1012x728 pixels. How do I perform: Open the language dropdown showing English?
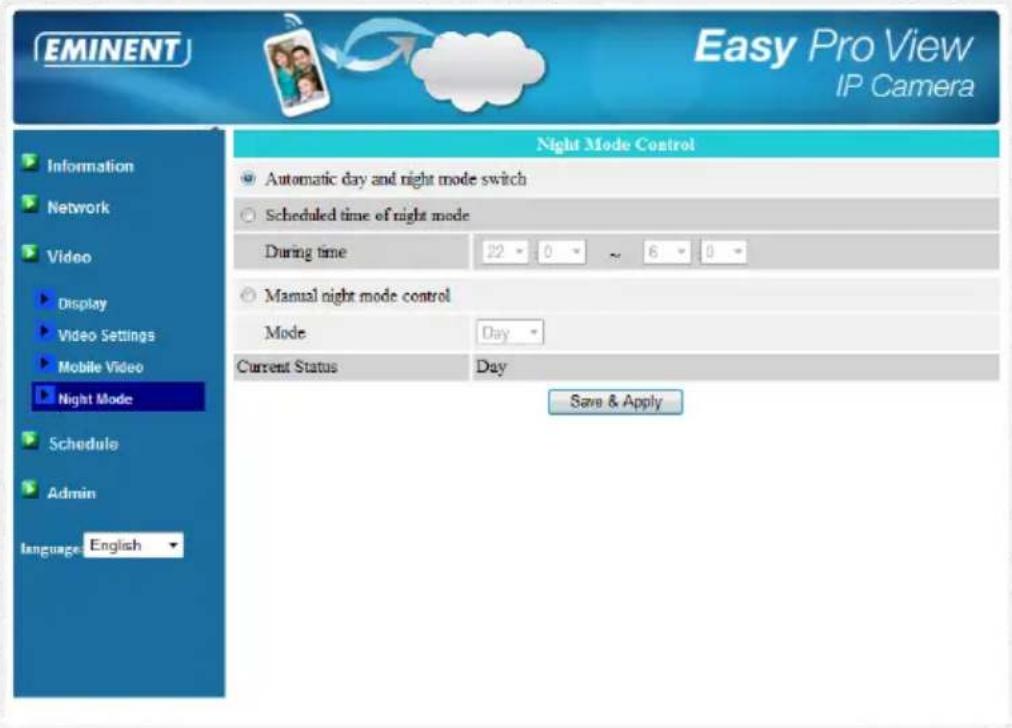pyautogui.click(x=134, y=545)
